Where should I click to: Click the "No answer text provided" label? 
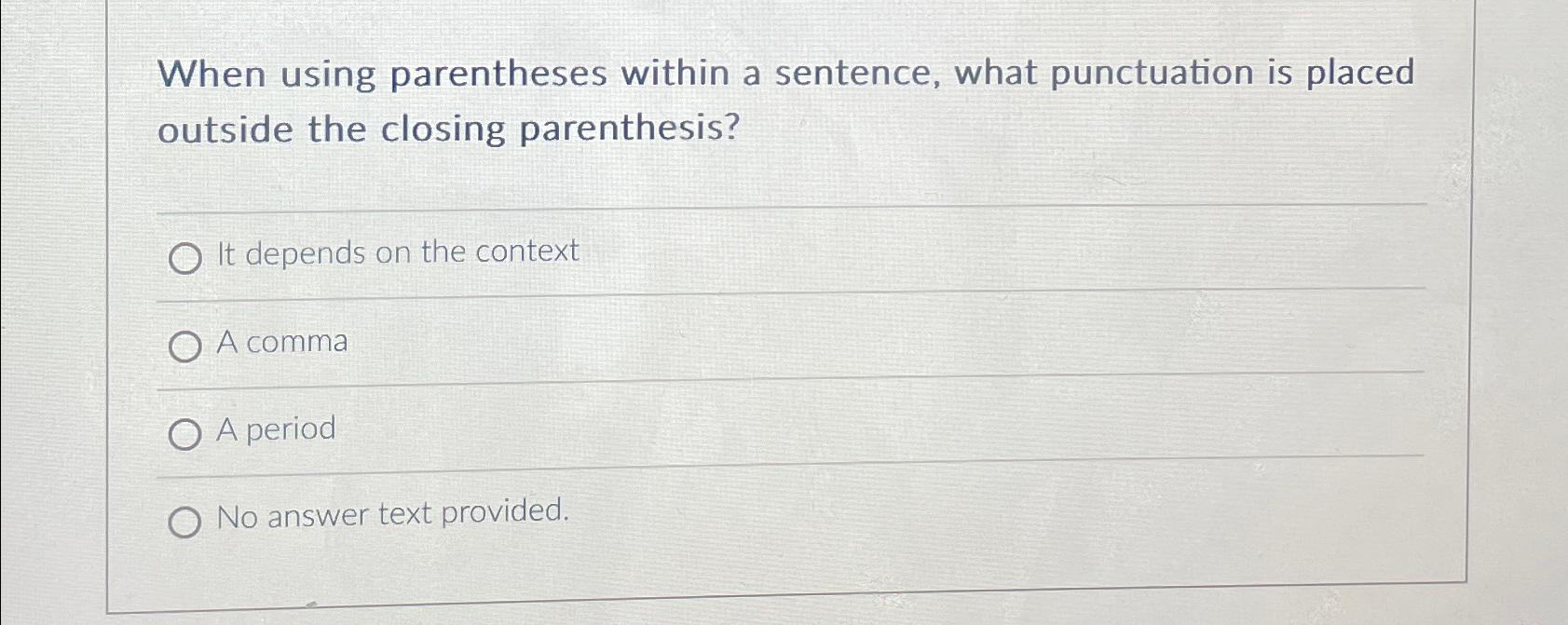pyautogui.click(x=391, y=514)
